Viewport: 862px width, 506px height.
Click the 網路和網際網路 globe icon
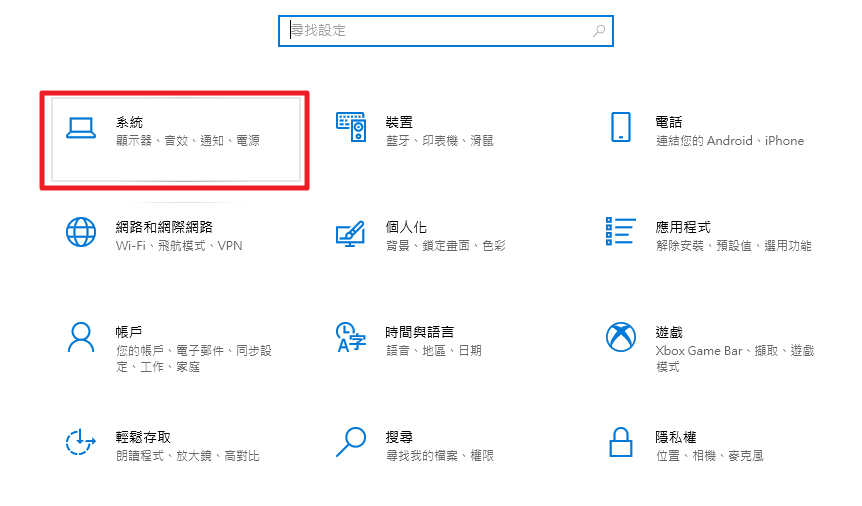click(81, 232)
